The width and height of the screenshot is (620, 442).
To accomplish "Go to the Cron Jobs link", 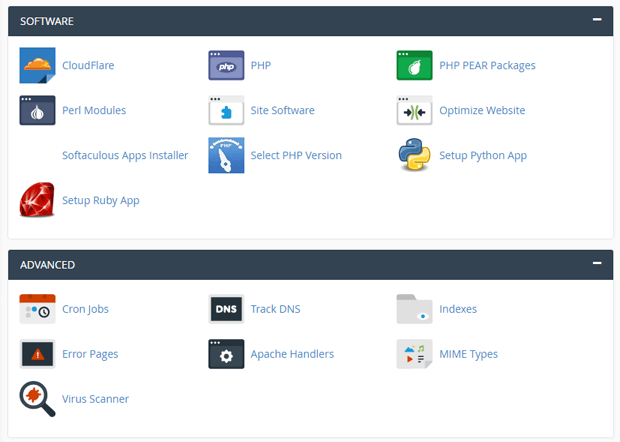I will tap(85, 309).
